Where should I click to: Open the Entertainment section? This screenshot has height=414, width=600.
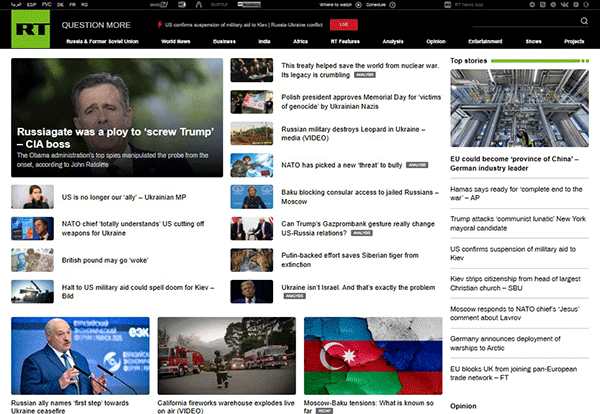click(485, 41)
